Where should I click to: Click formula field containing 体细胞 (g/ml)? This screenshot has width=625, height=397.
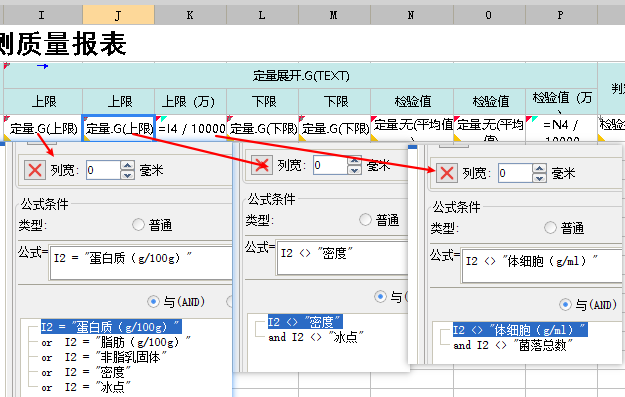[x=542, y=266]
